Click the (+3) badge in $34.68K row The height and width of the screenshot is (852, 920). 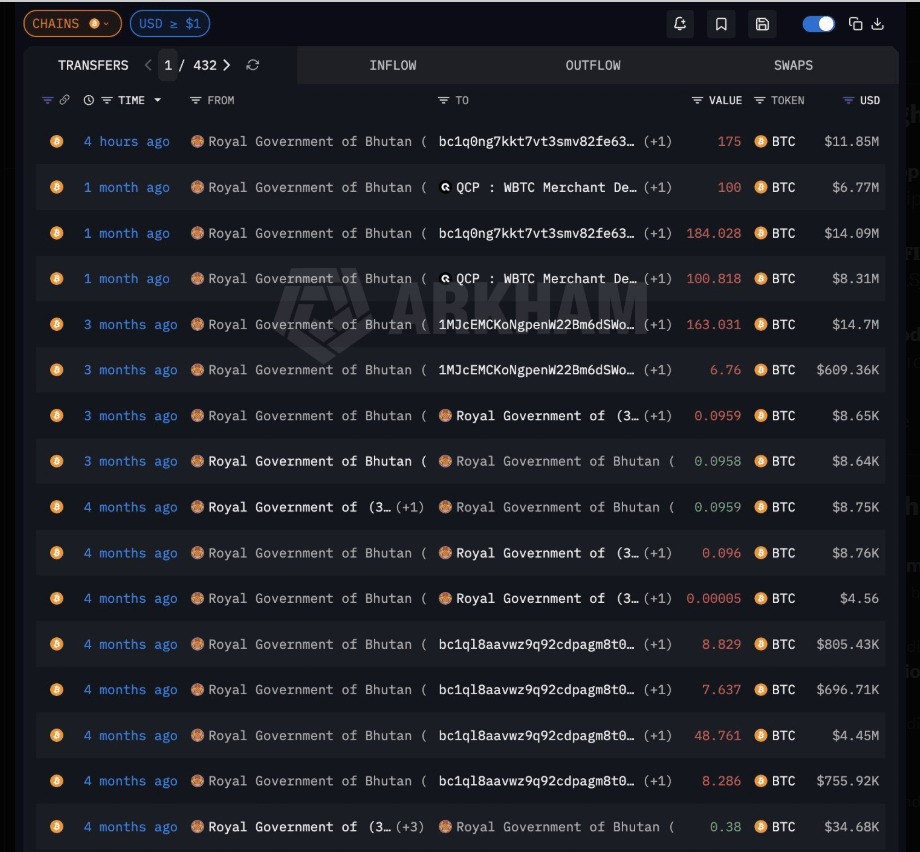410,827
